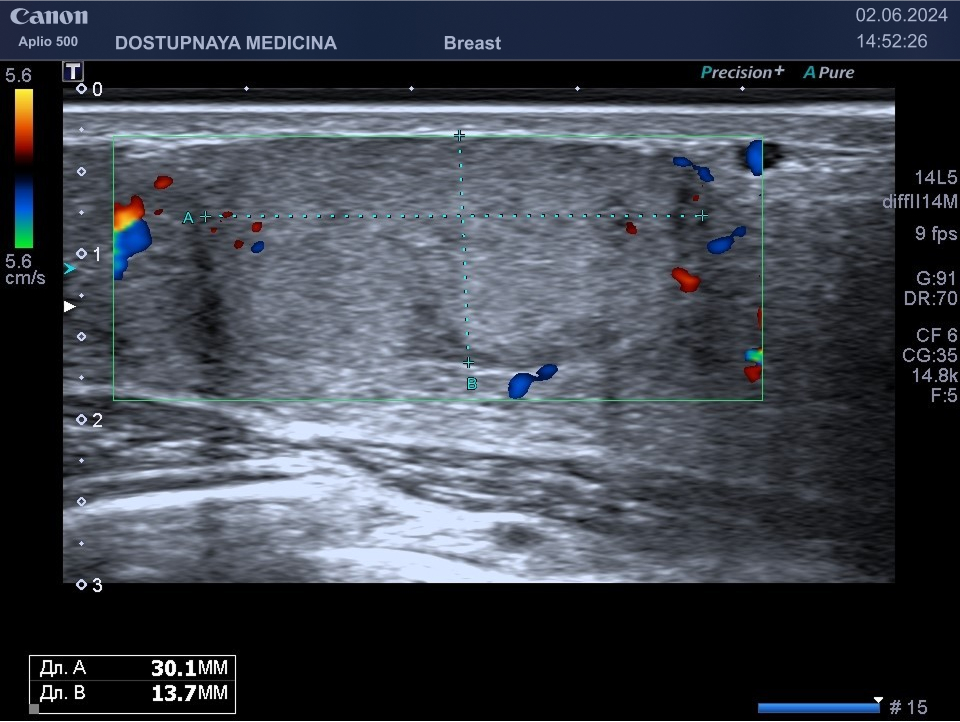Click the small gray square below measurement box
This screenshot has height=722, width=960.
(34, 709)
